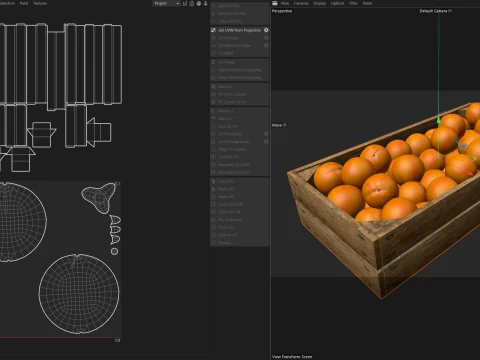The height and width of the screenshot is (360, 480).
Task: Click the lock icon in the UV editor toolbar
Action: point(192,3)
